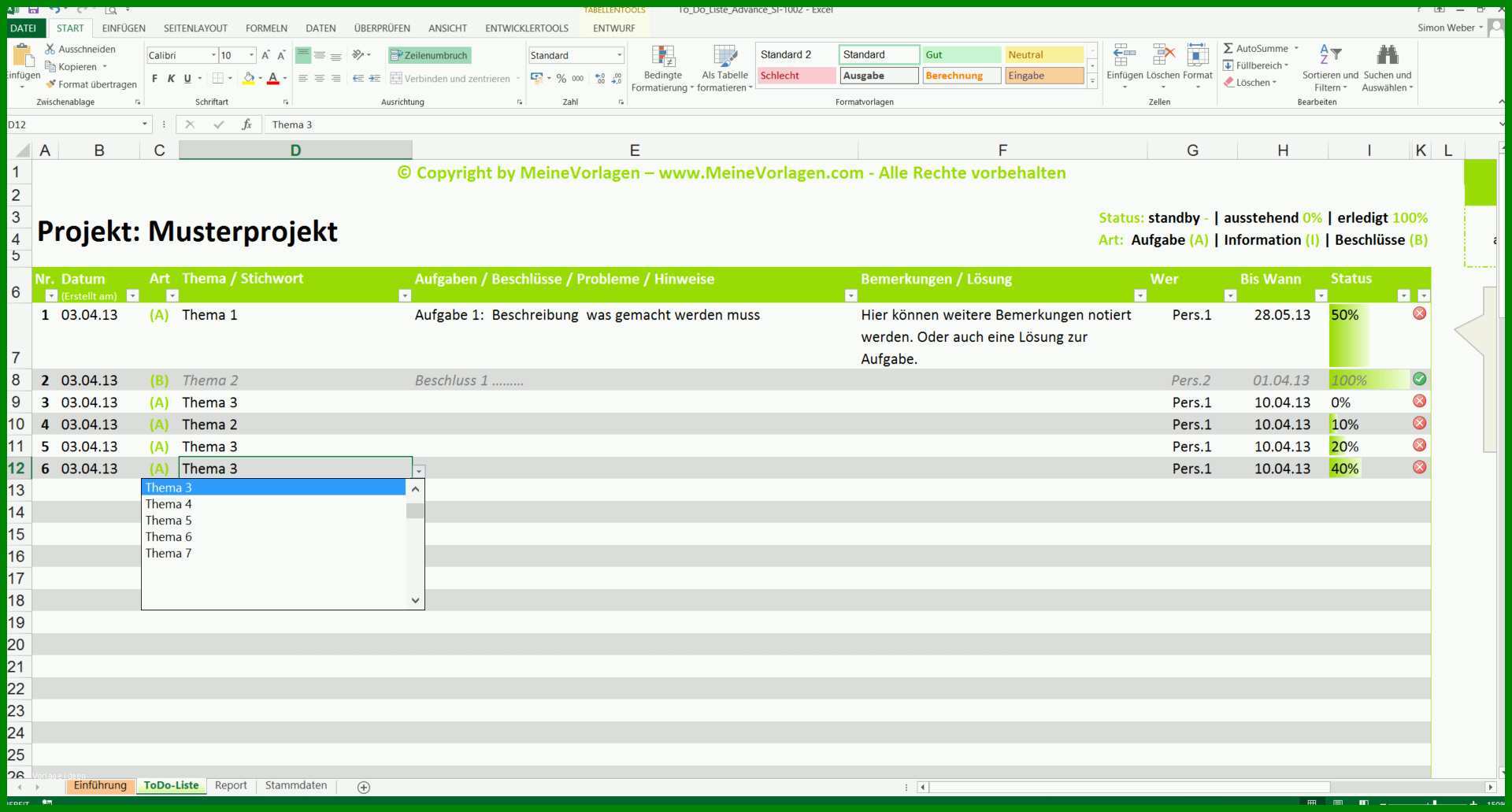1512x812 pixels.
Task: Click the yellow fill color button
Action: coord(249,78)
